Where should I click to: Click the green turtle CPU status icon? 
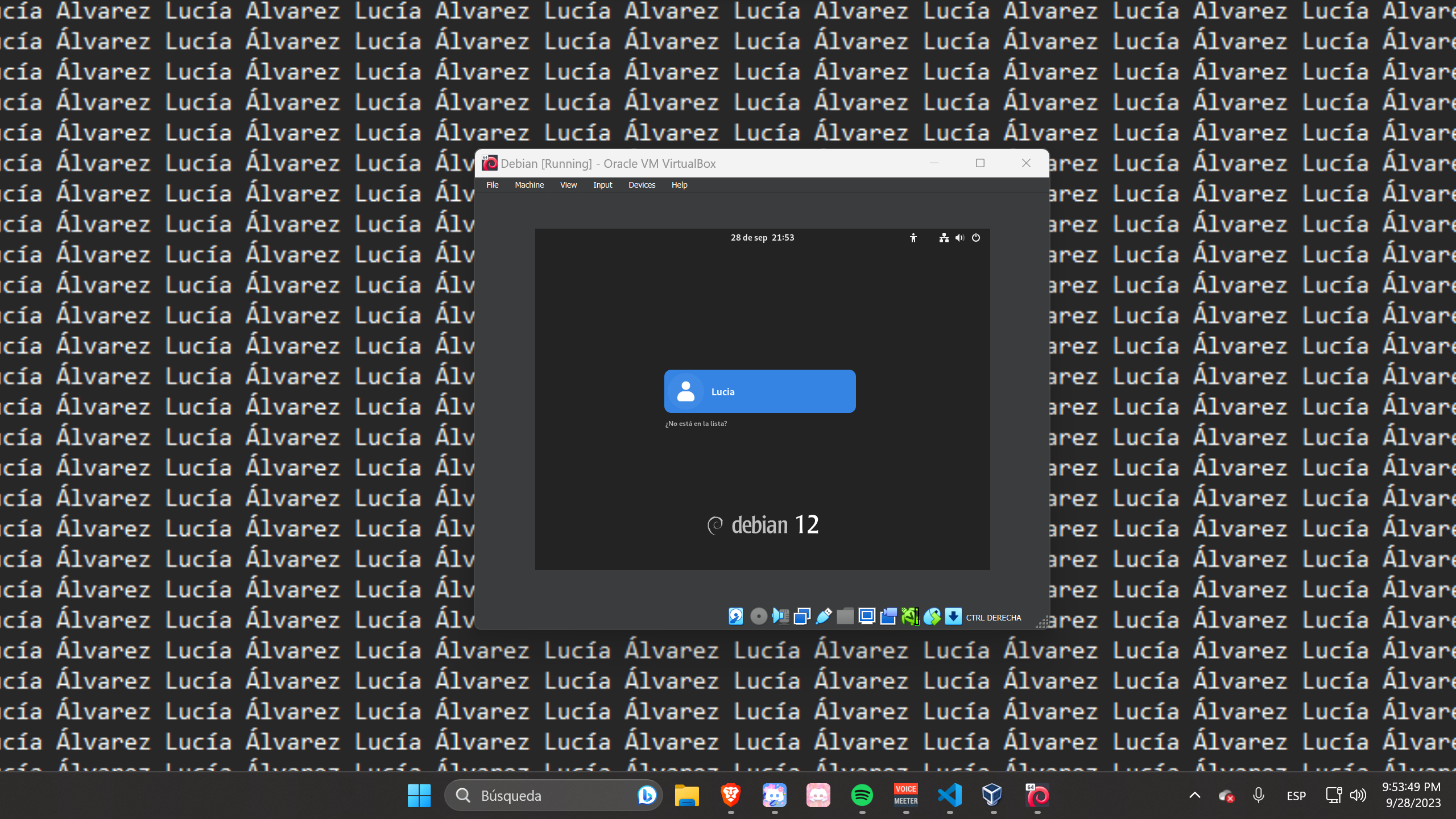pyautogui.click(x=910, y=617)
